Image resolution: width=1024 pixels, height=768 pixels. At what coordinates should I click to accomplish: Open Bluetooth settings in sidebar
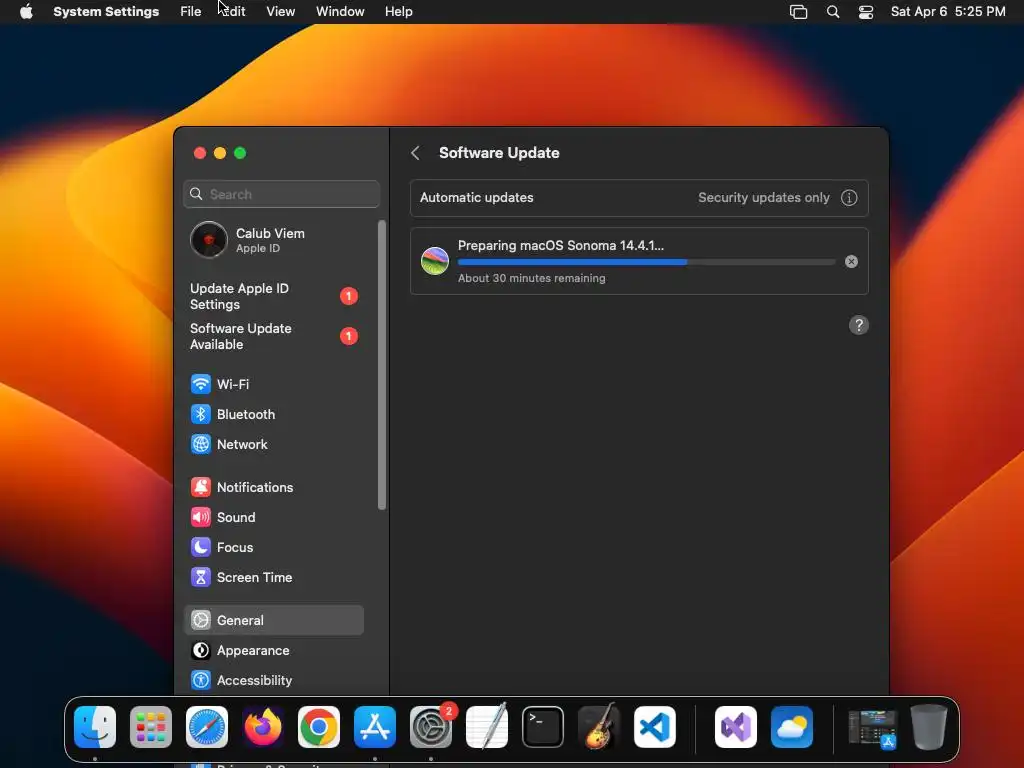[273, 414]
